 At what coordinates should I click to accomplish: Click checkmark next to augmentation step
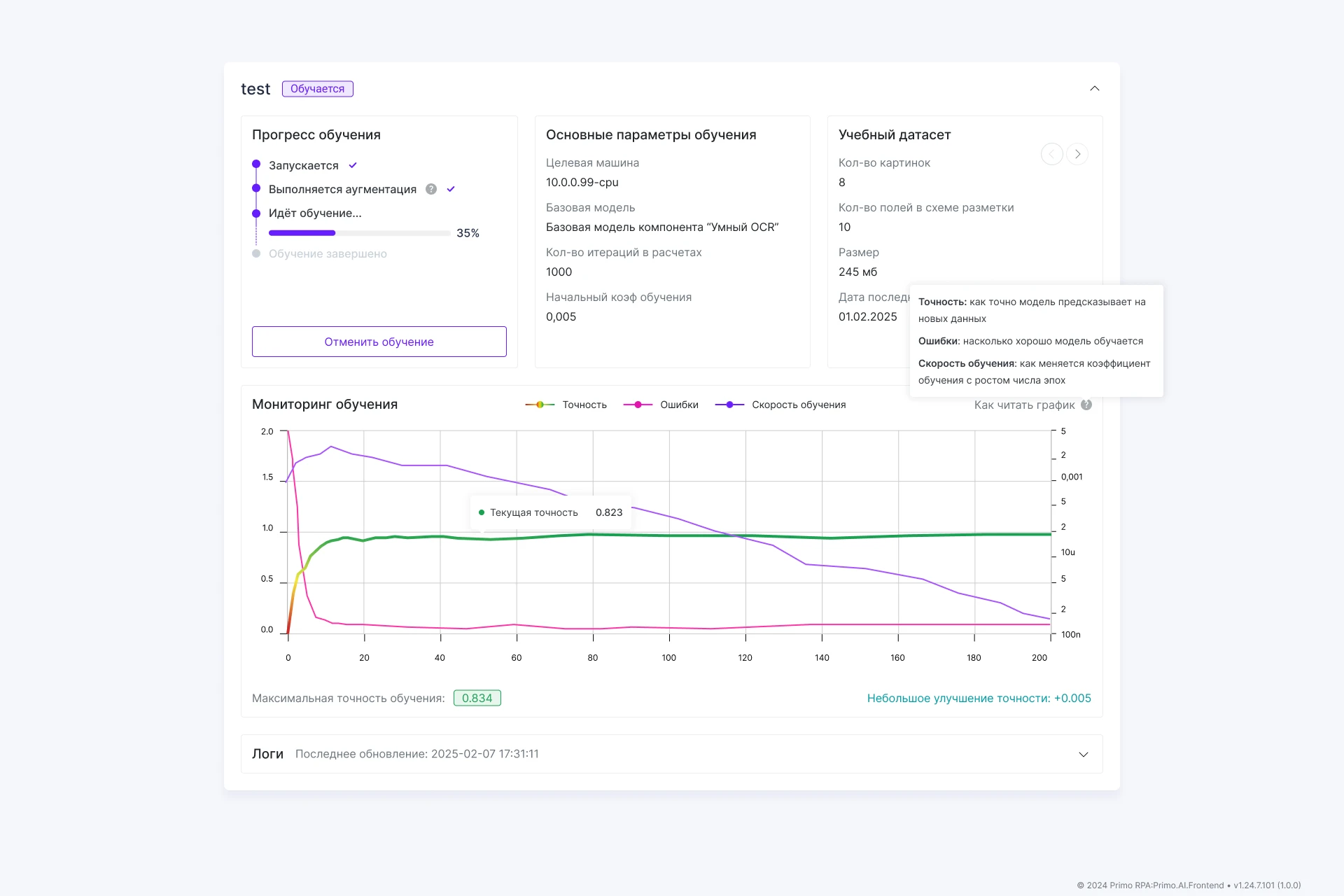coord(451,189)
